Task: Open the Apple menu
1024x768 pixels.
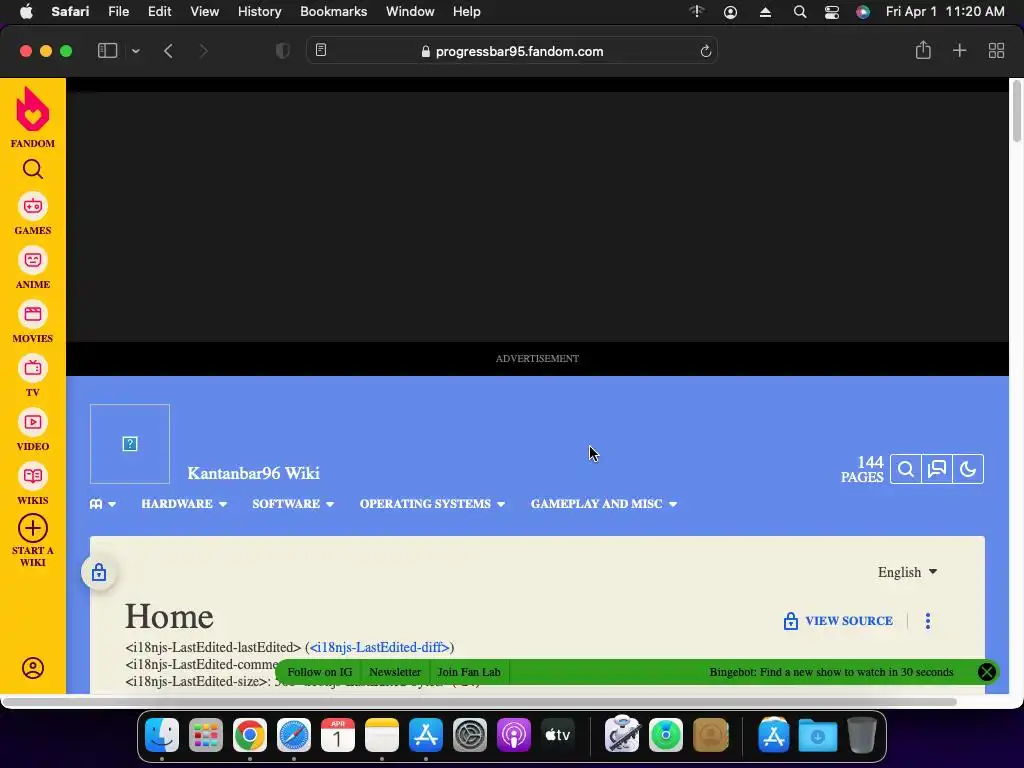Action: pos(26,12)
